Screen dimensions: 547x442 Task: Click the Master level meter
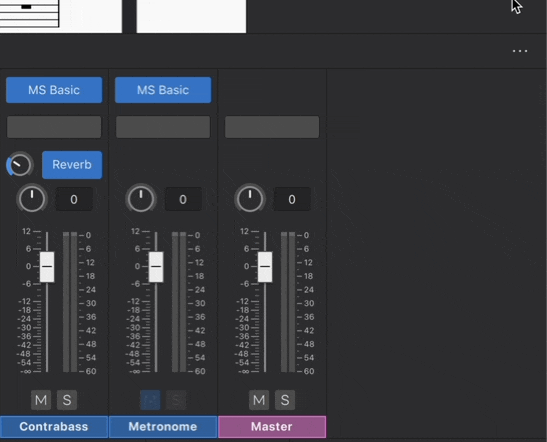(x=288, y=302)
